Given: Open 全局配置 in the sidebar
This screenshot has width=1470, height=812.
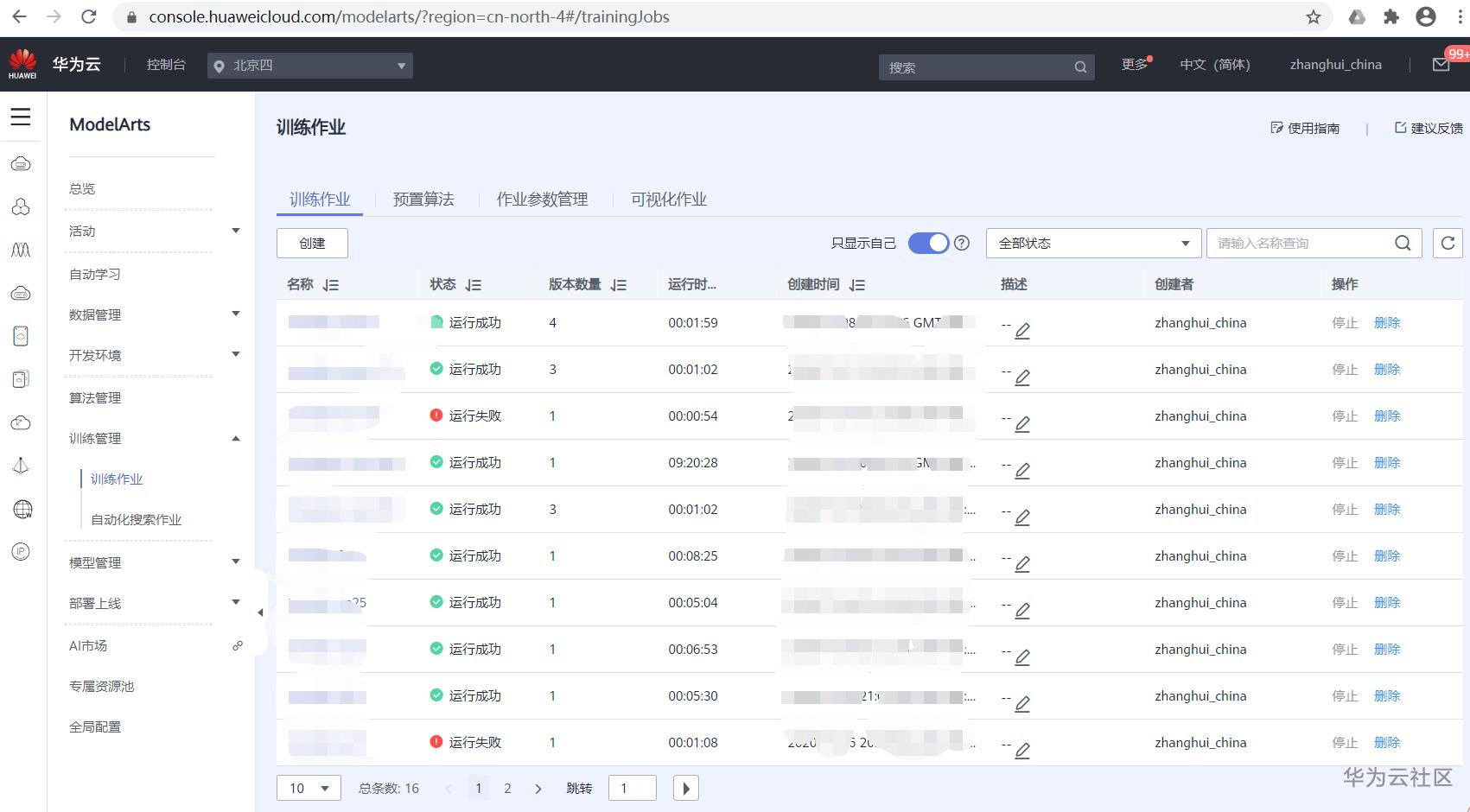Looking at the screenshot, I should (95, 727).
